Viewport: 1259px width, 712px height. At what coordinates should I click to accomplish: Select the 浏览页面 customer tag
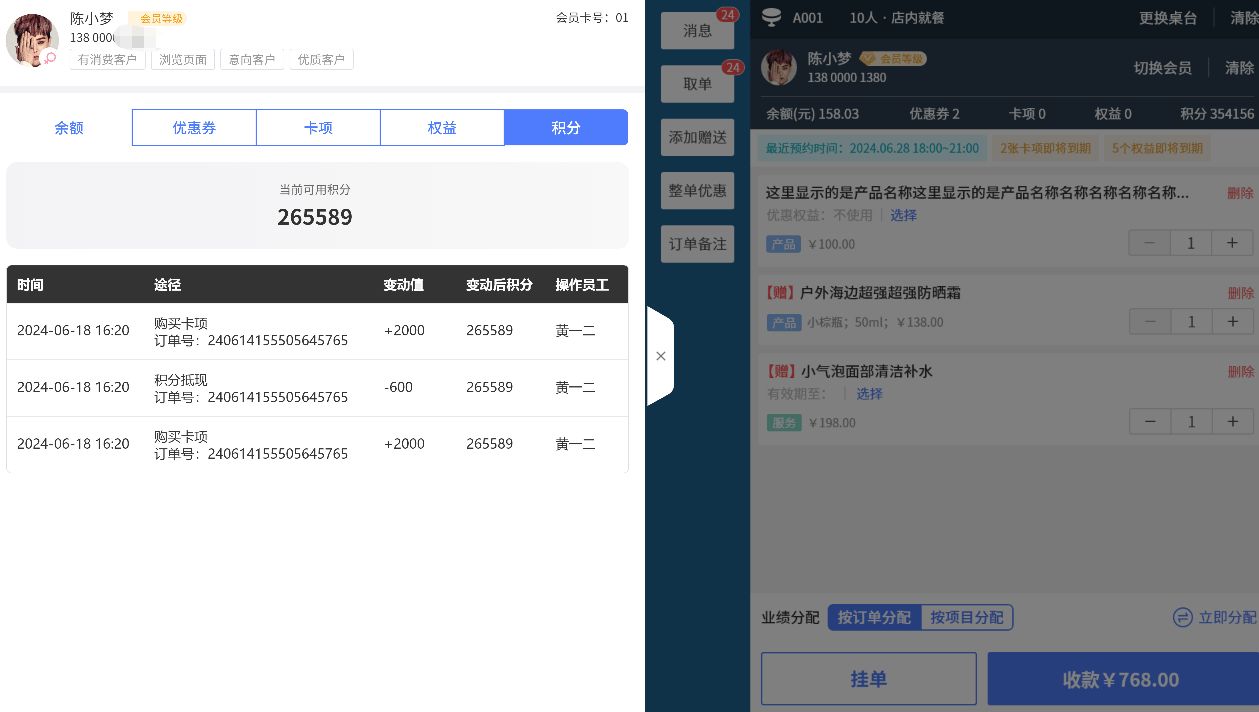click(183, 60)
